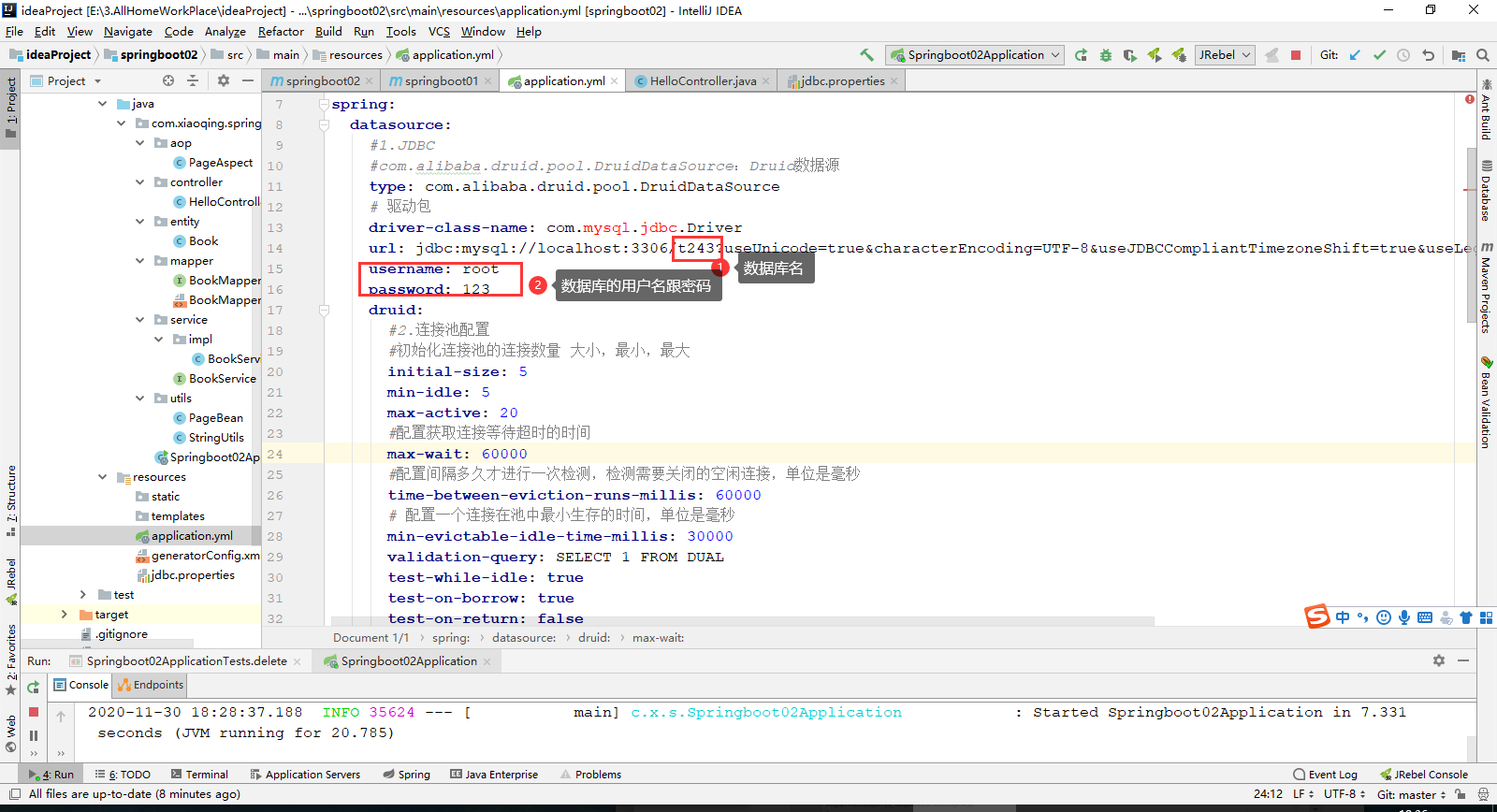
Task: Open the Event Log
Action: 1325,775
